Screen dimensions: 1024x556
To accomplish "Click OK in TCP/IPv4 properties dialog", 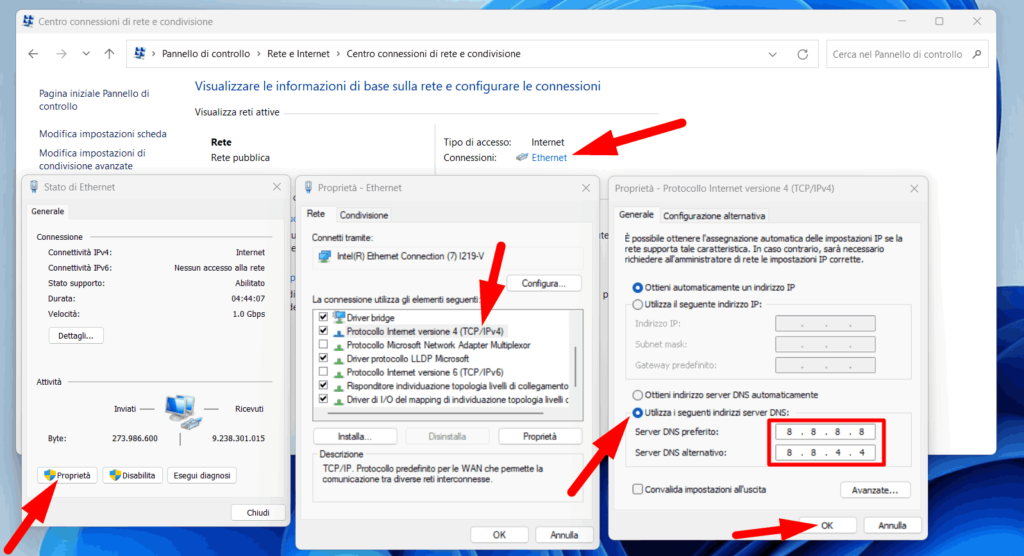I will point(827,525).
